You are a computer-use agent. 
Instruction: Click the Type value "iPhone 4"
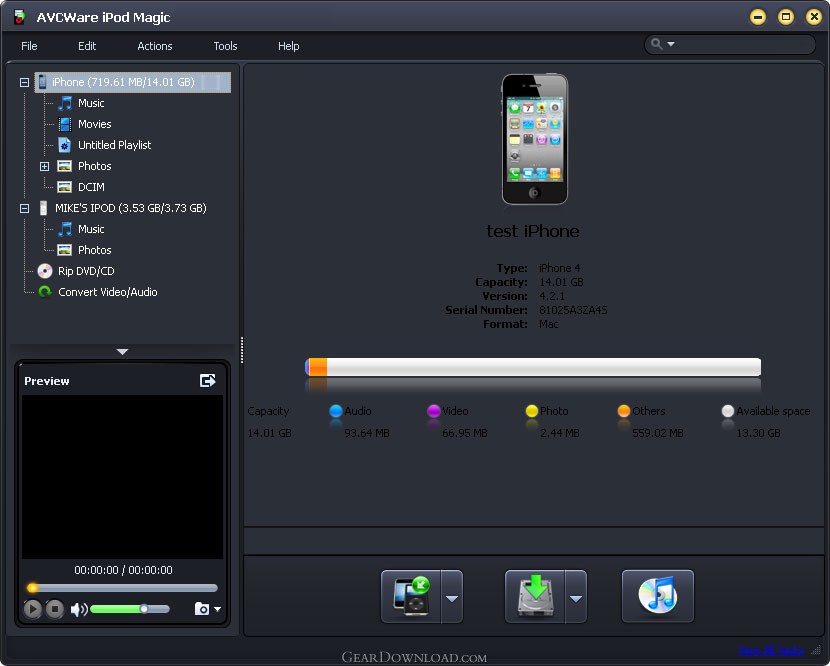point(560,268)
